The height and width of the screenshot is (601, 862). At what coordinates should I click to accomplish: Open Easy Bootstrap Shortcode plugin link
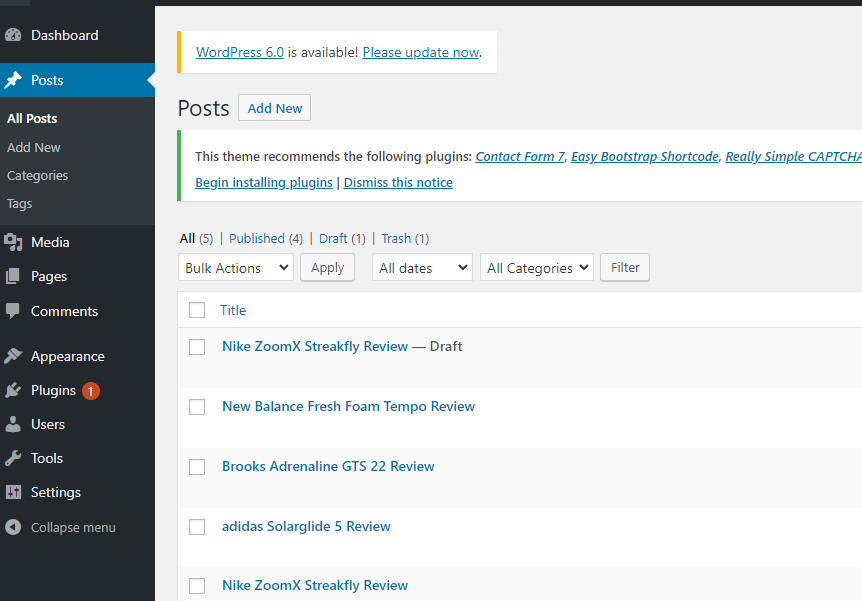(645, 157)
